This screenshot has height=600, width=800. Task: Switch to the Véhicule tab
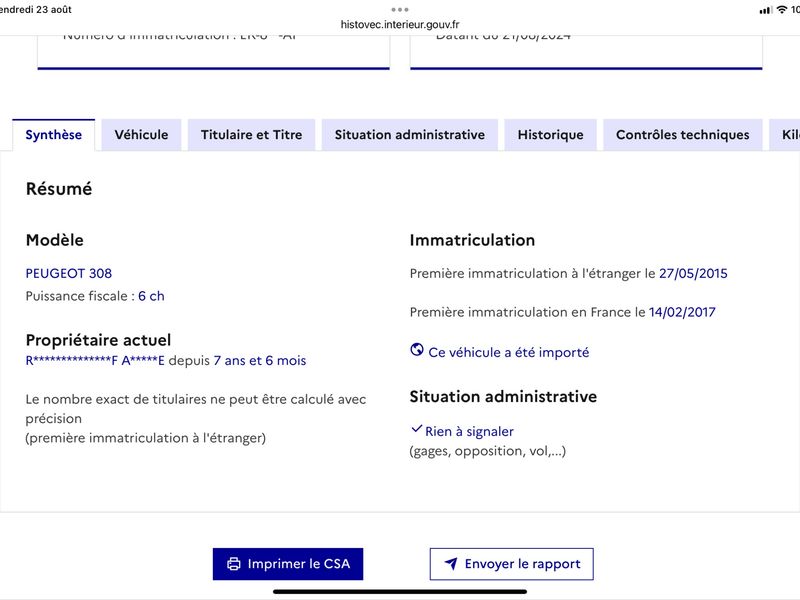coord(141,135)
